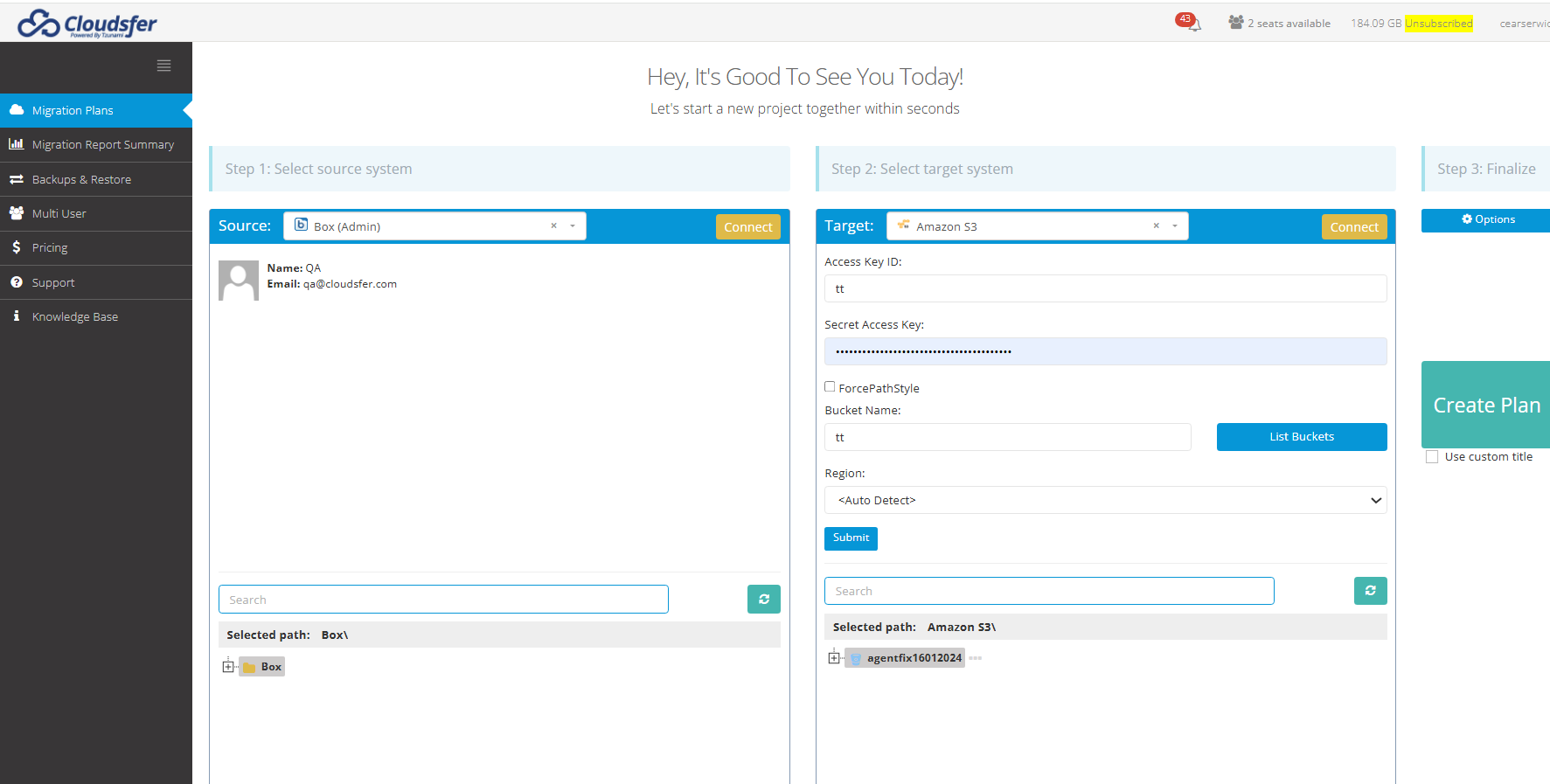Click the source Search box
This screenshot has height=784, width=1550.
click(443, 600)
